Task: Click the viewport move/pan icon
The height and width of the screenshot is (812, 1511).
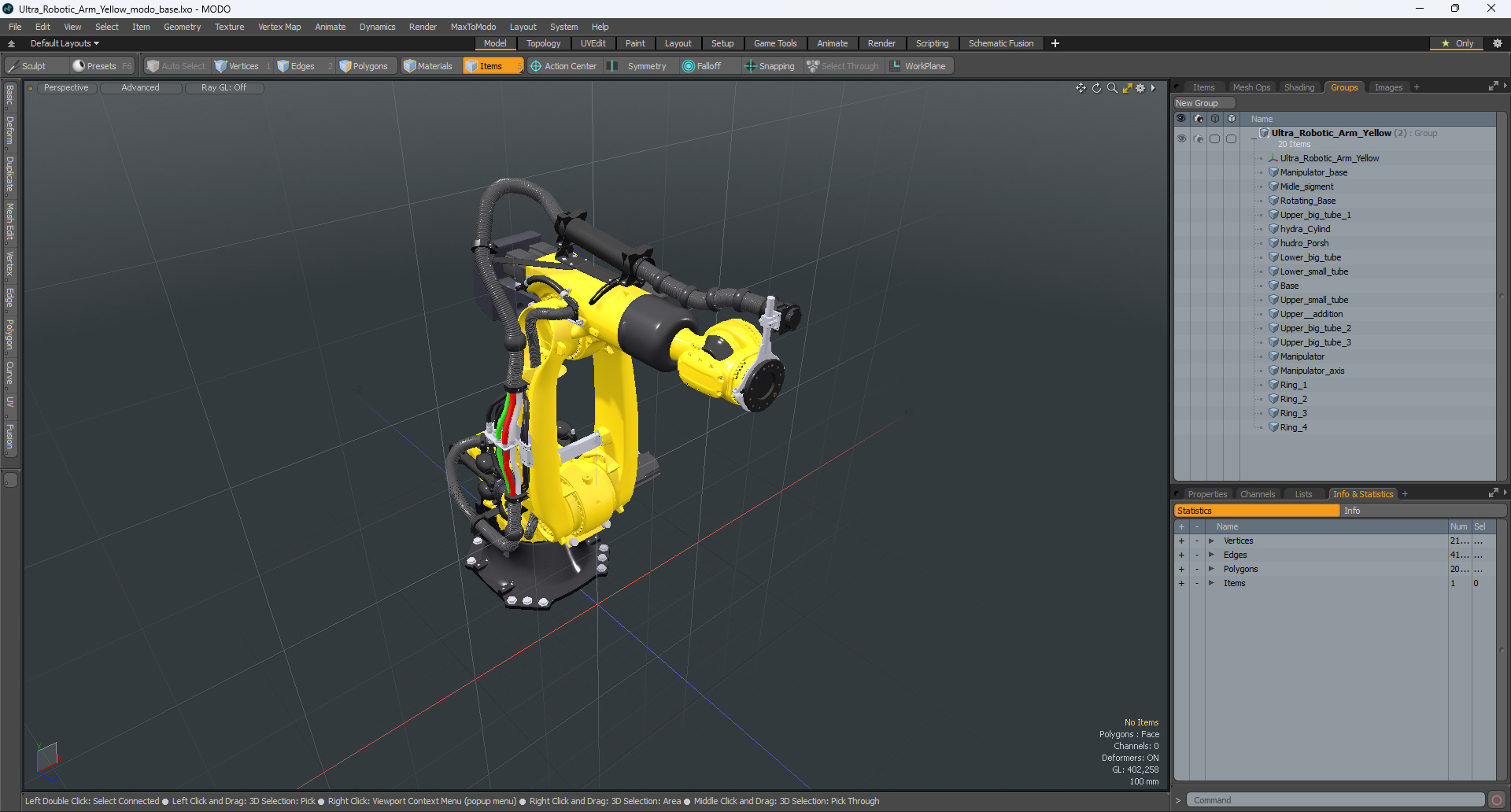Action: click(x=1081, y=88)
